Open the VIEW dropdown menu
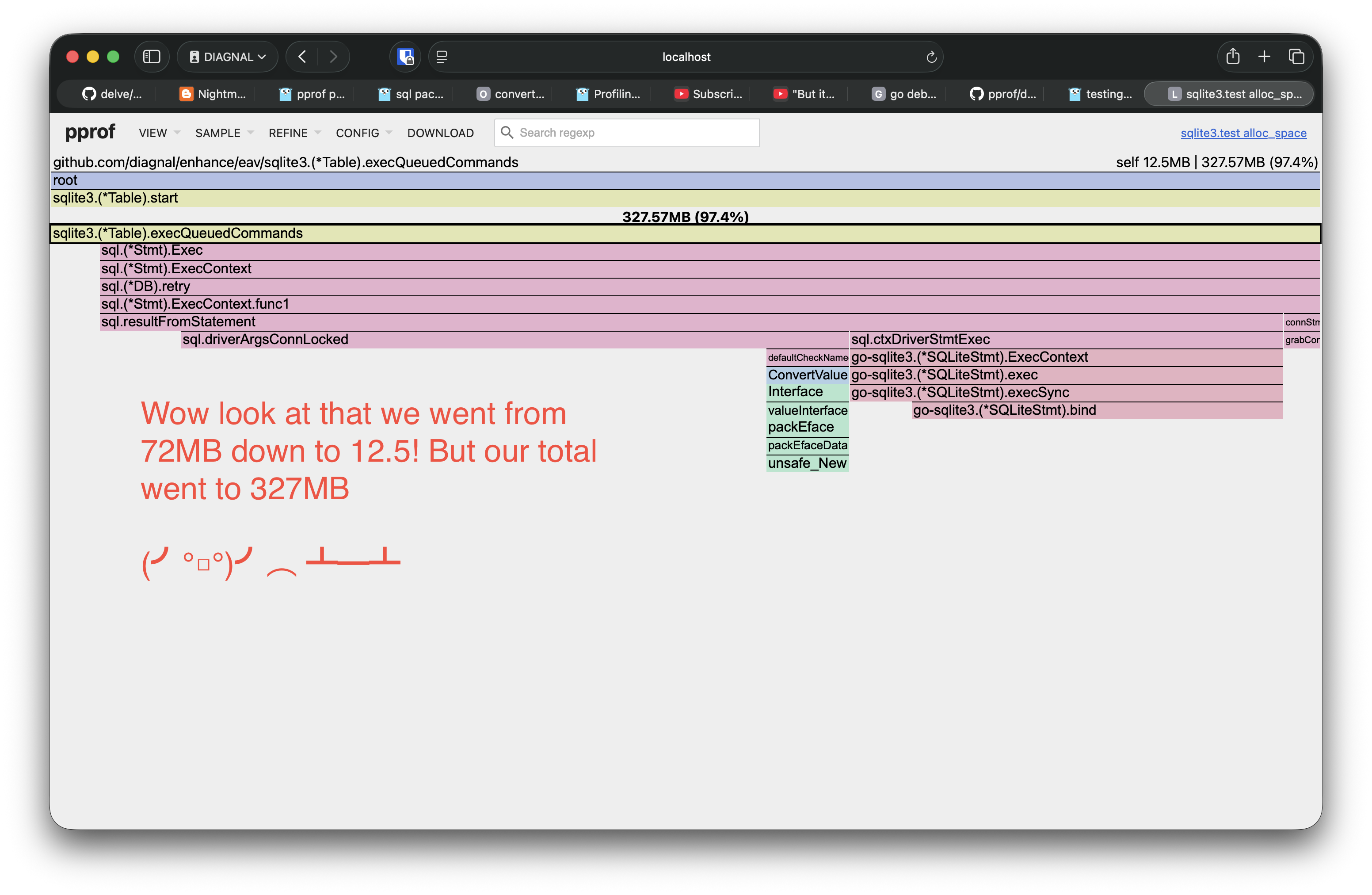 tap(160, 133)
